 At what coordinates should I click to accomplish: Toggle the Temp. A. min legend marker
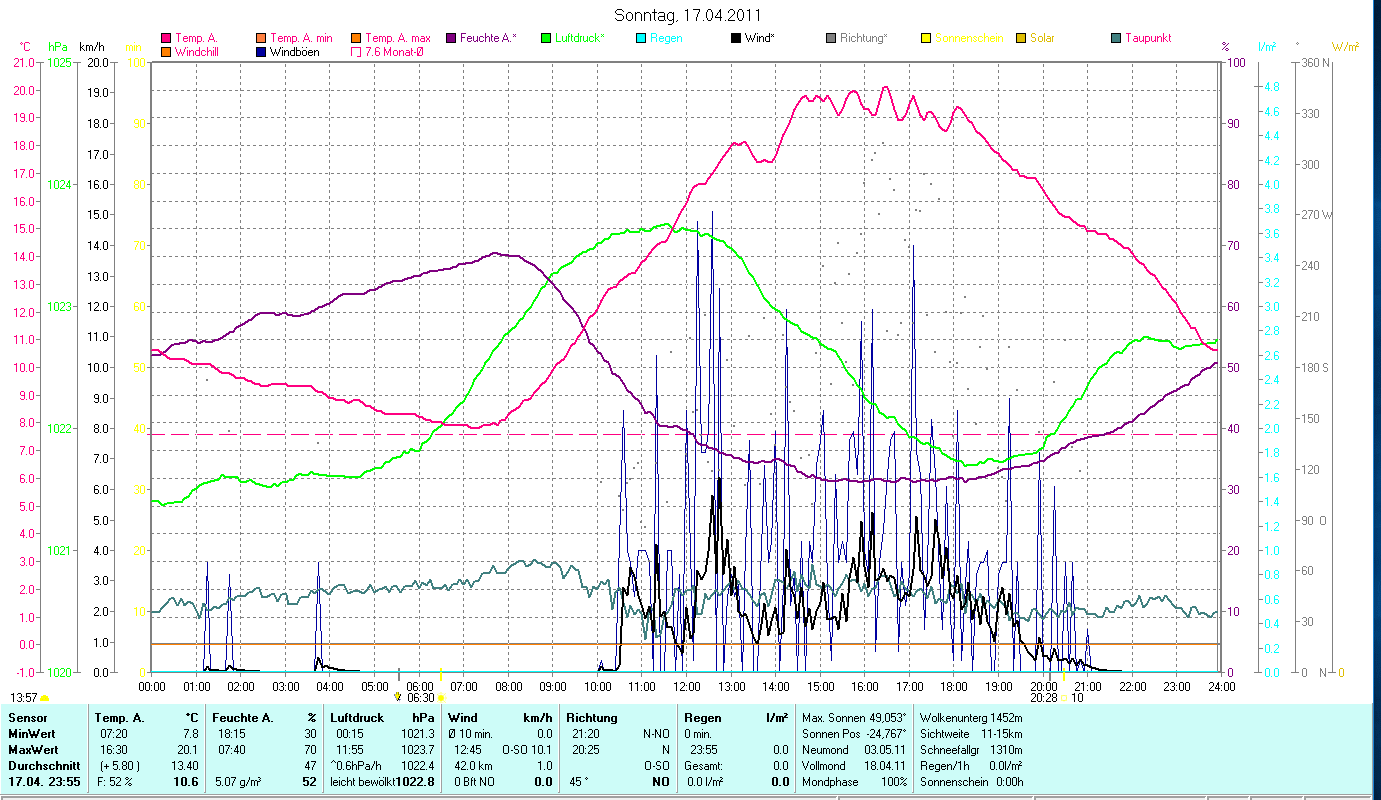262,38
